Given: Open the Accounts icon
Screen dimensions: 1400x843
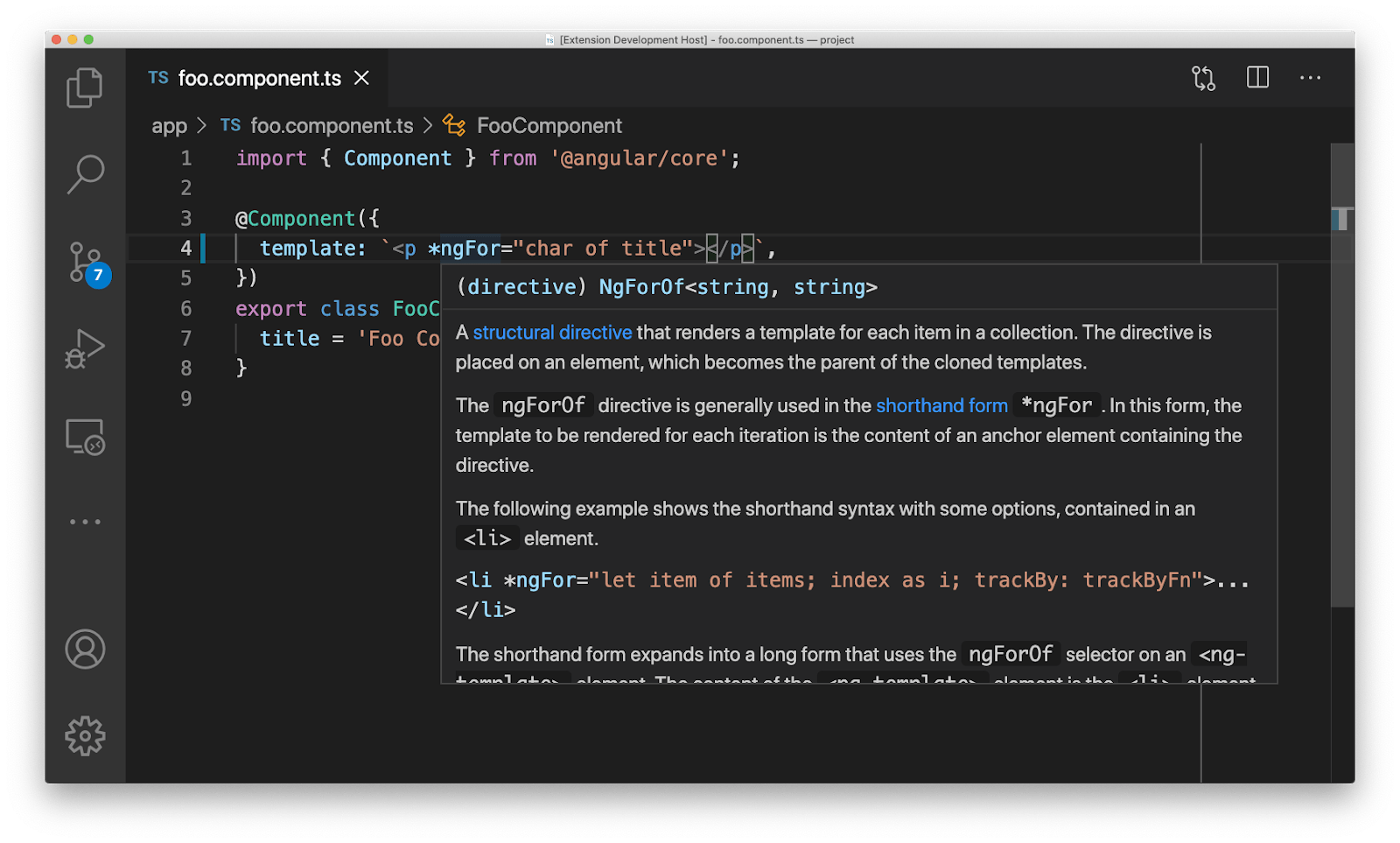Looking at the screenshot, I should click(85, 650).
